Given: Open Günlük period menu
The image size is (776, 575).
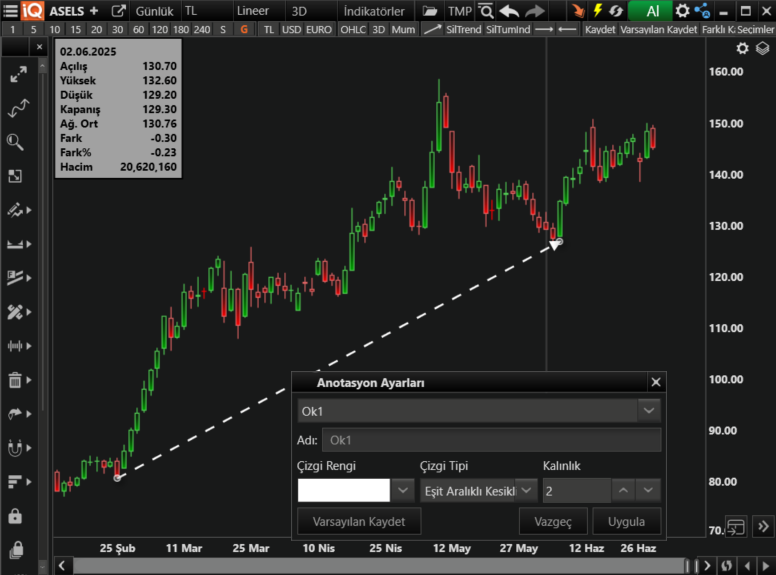Looking at the screenshot, I should [154, 11].
